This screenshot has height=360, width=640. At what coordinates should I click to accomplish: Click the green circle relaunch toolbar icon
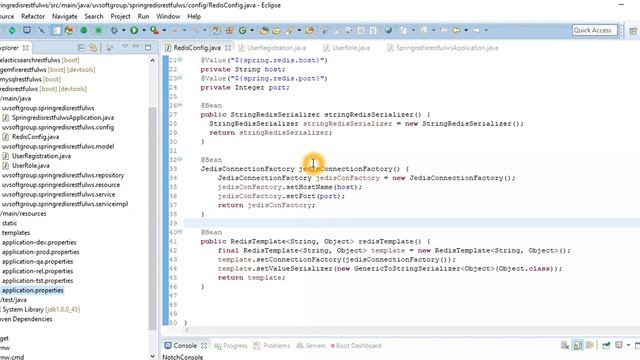tap(84, 30)
